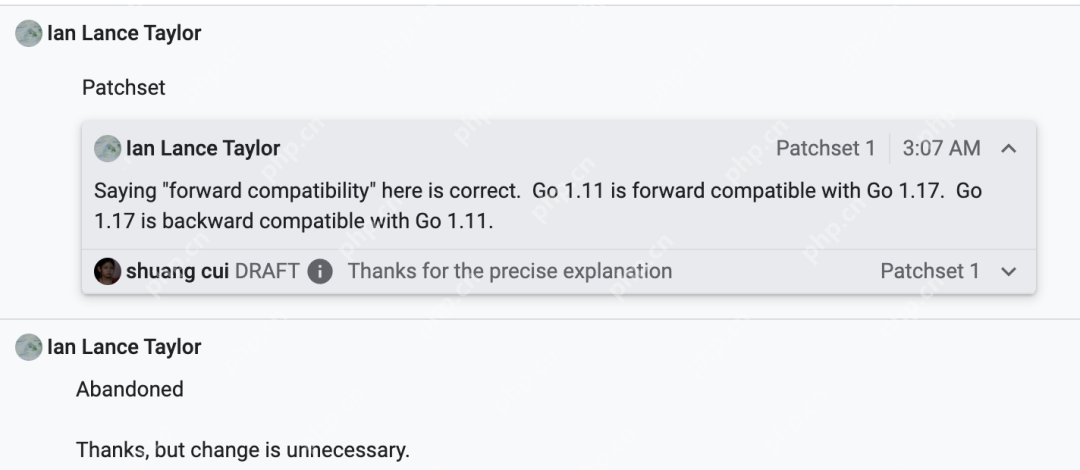This screenshot has width=1080, height=470.
Task: Click the "Abandoned" status message text
Action: [x=130, y=389]
